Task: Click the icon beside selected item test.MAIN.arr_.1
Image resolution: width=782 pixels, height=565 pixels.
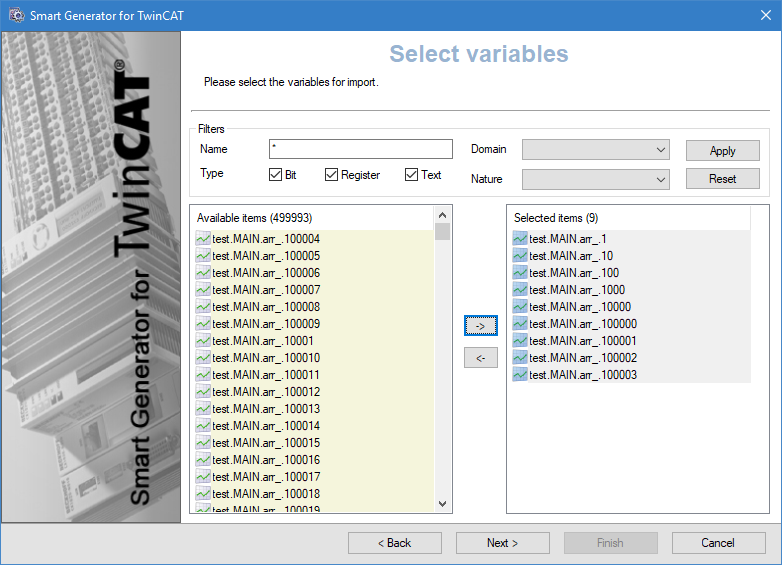Action: (x=519, y=239)
